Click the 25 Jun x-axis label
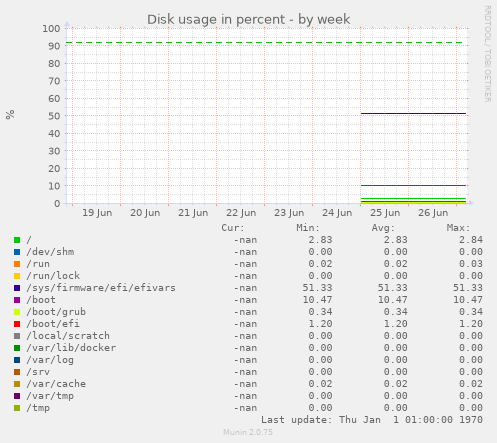The width and height of the screenshot is (497, 443). pyautogui.click(x=385, y=213)
